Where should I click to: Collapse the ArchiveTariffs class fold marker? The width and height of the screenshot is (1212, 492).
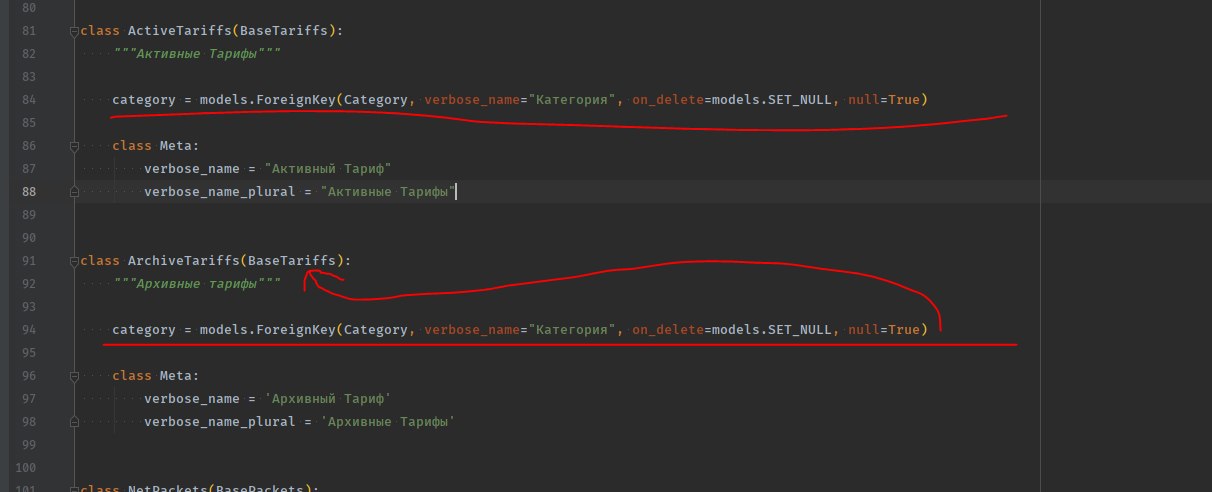pyautogui.click(x=74, y=261)
